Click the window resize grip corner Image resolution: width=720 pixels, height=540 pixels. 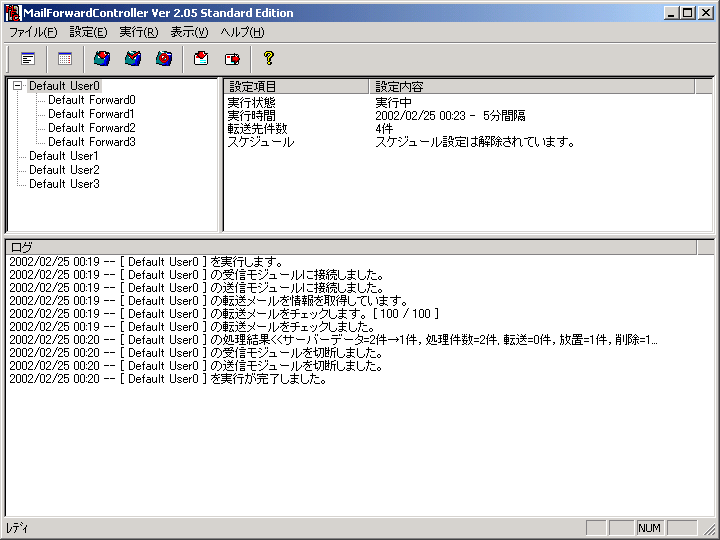pyautogui.click(x=709, y=529)
